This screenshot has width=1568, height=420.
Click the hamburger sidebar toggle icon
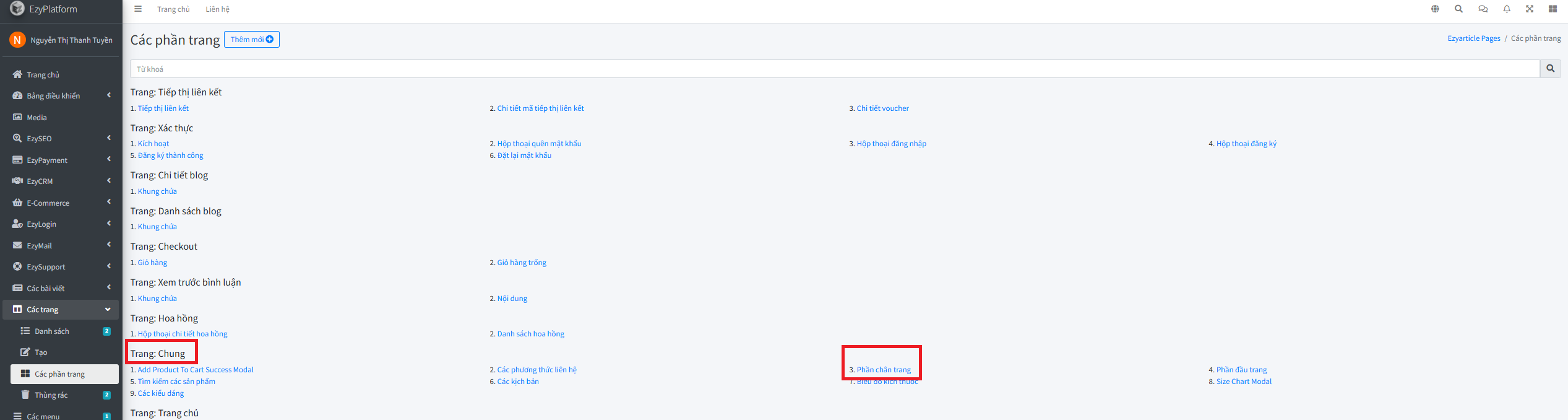138,9
